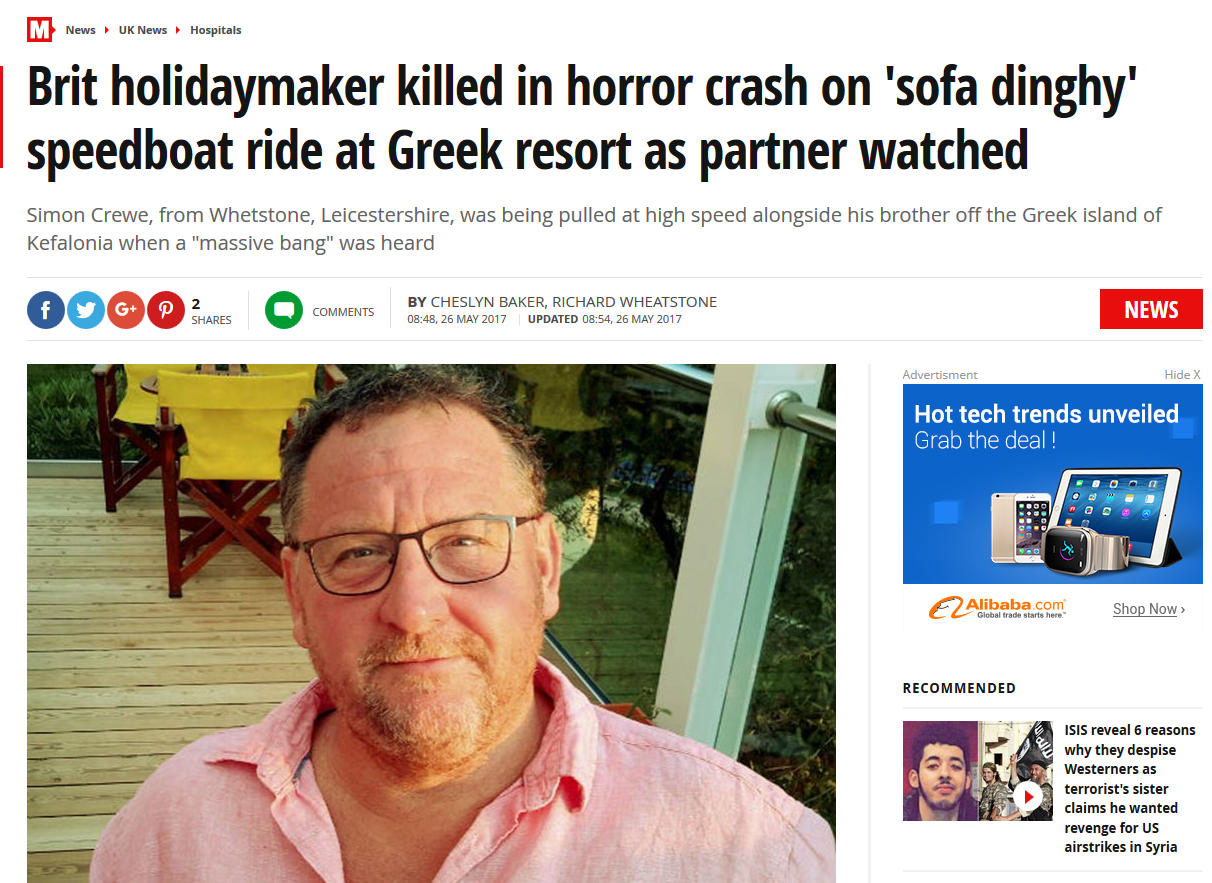1212x883 pixels.
Task: Click the 'Hot tech trends unveiled' ad banner
Action: point(1053,484)
